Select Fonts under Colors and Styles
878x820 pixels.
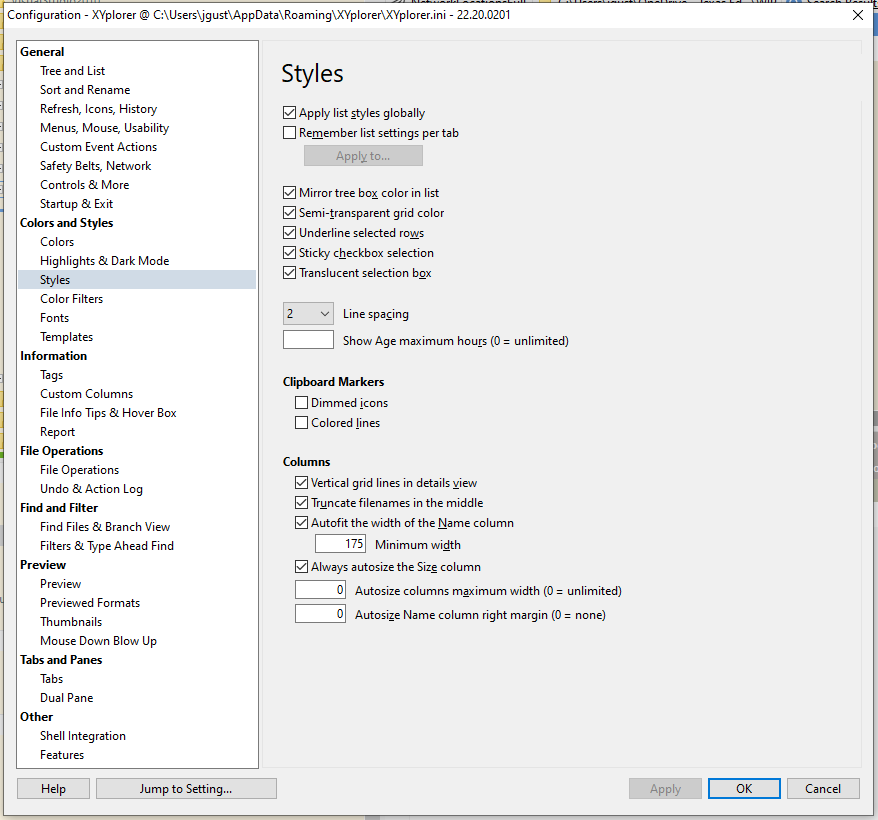pyautogui.click(x=54, y=317)
